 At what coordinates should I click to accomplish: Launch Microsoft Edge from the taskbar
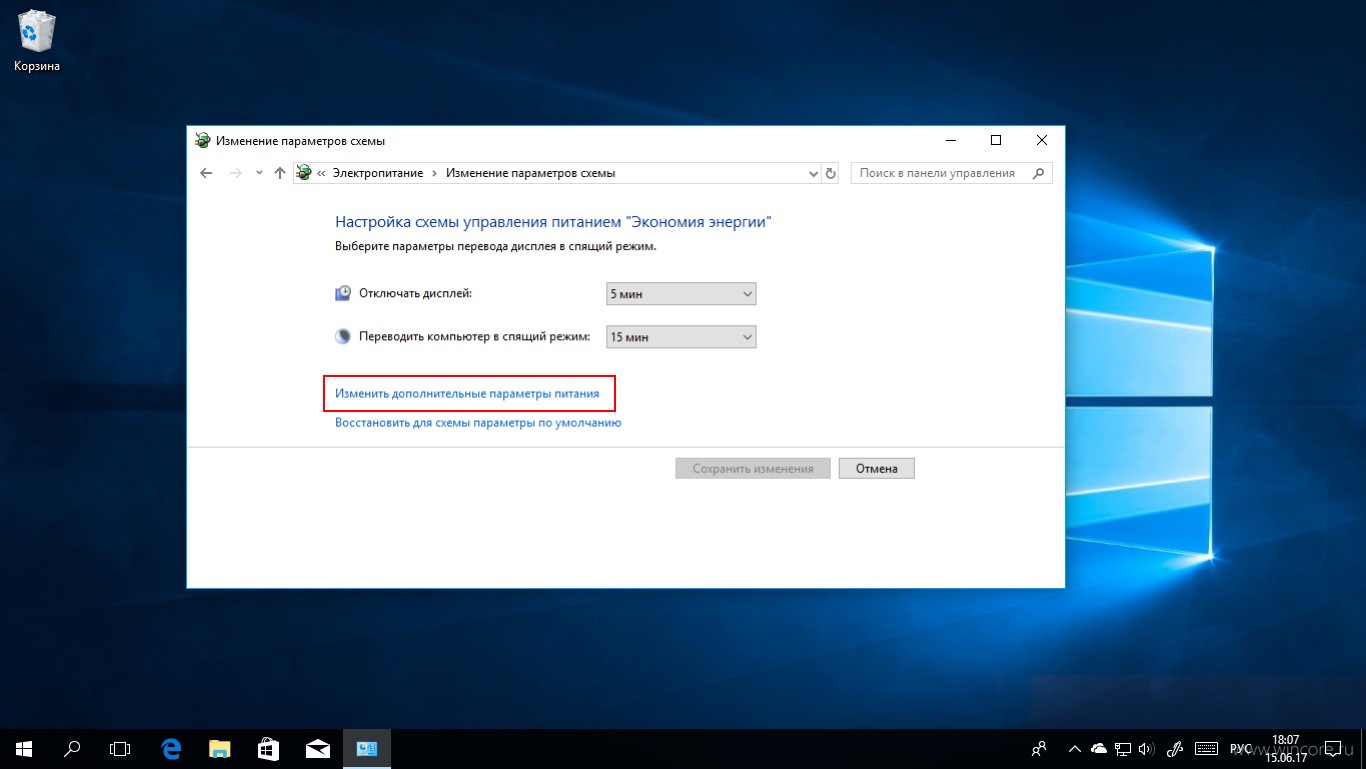171,748
